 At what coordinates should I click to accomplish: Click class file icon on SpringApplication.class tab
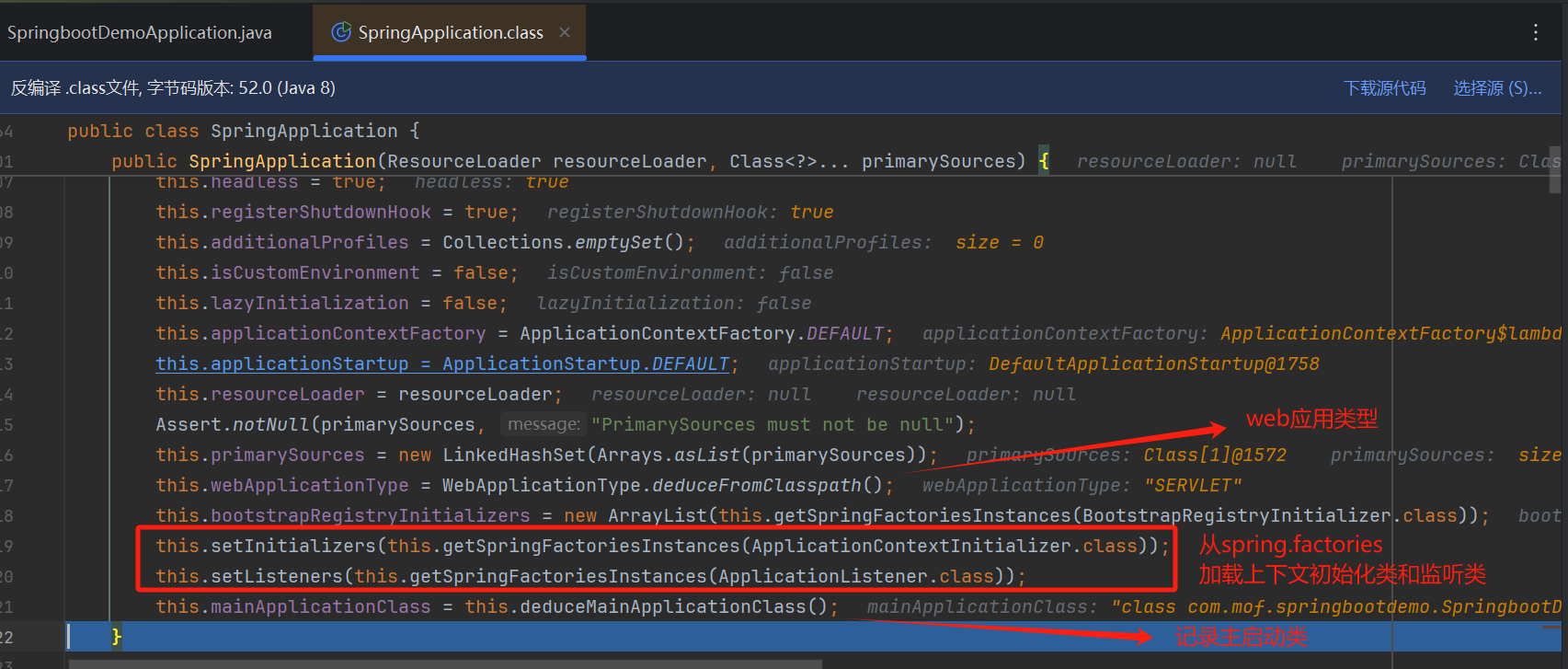(341, 32)
